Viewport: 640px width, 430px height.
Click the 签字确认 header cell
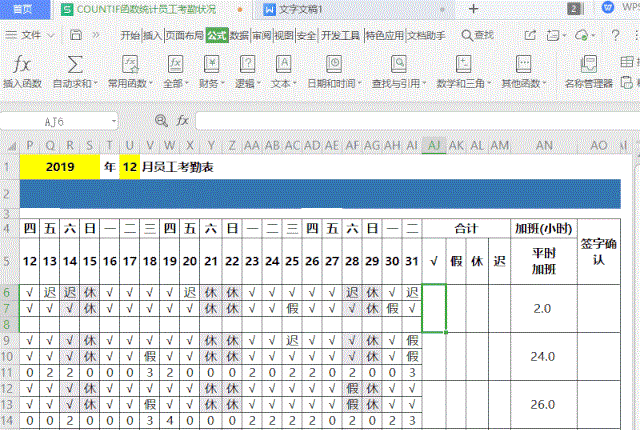pyautogui.click(x=599, y=251)
